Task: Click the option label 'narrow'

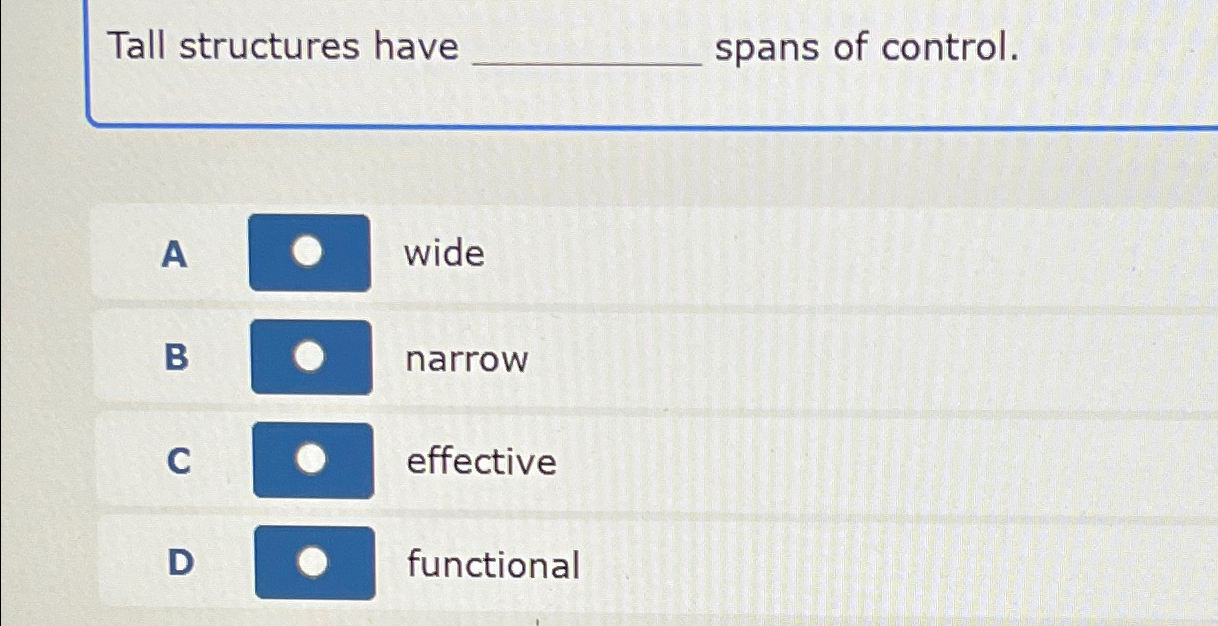Action: [466, 360]
